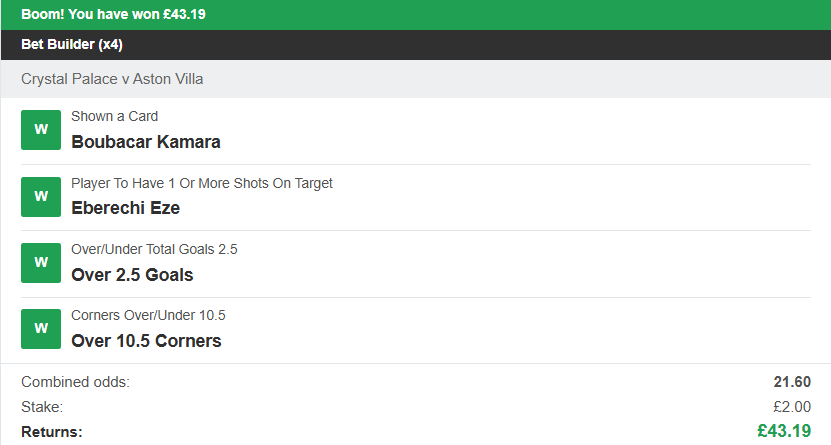Click the W badge beside Over 2.5 Goals
Viewport: 831px width, 445px height.
point(41,263)
